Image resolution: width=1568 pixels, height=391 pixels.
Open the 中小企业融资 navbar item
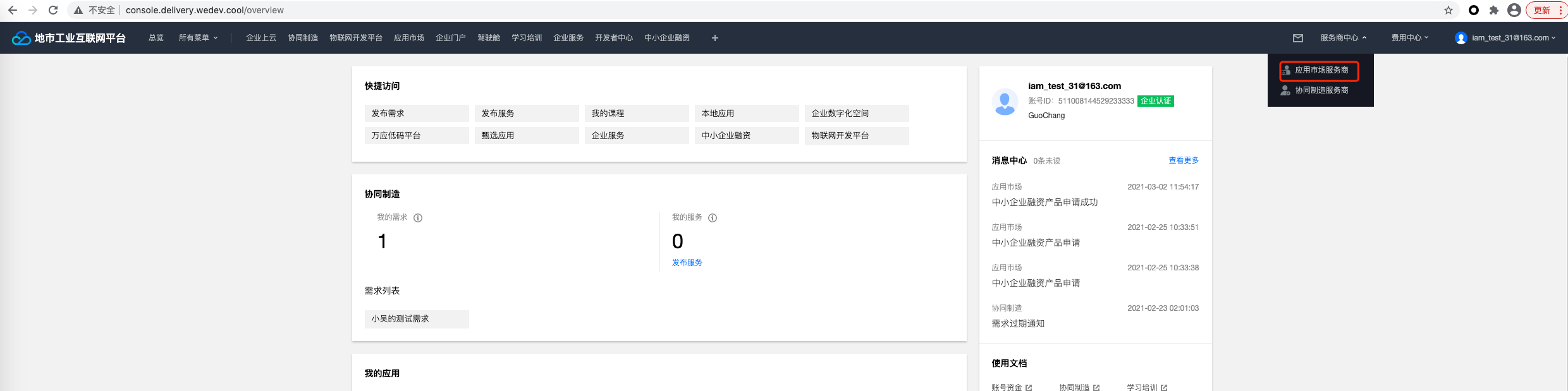(x=667, y=38)
